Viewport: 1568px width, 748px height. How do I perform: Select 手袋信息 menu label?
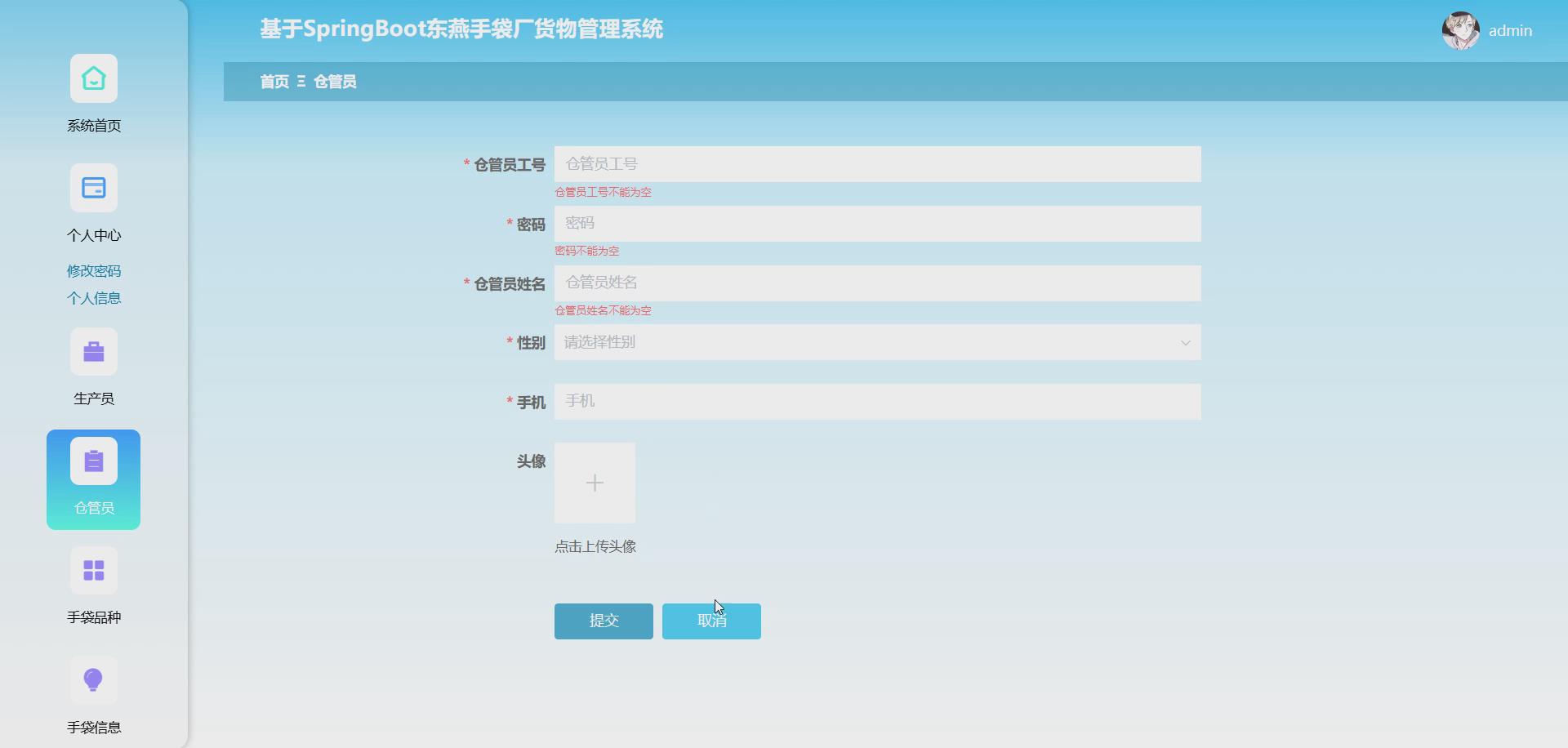94,728
